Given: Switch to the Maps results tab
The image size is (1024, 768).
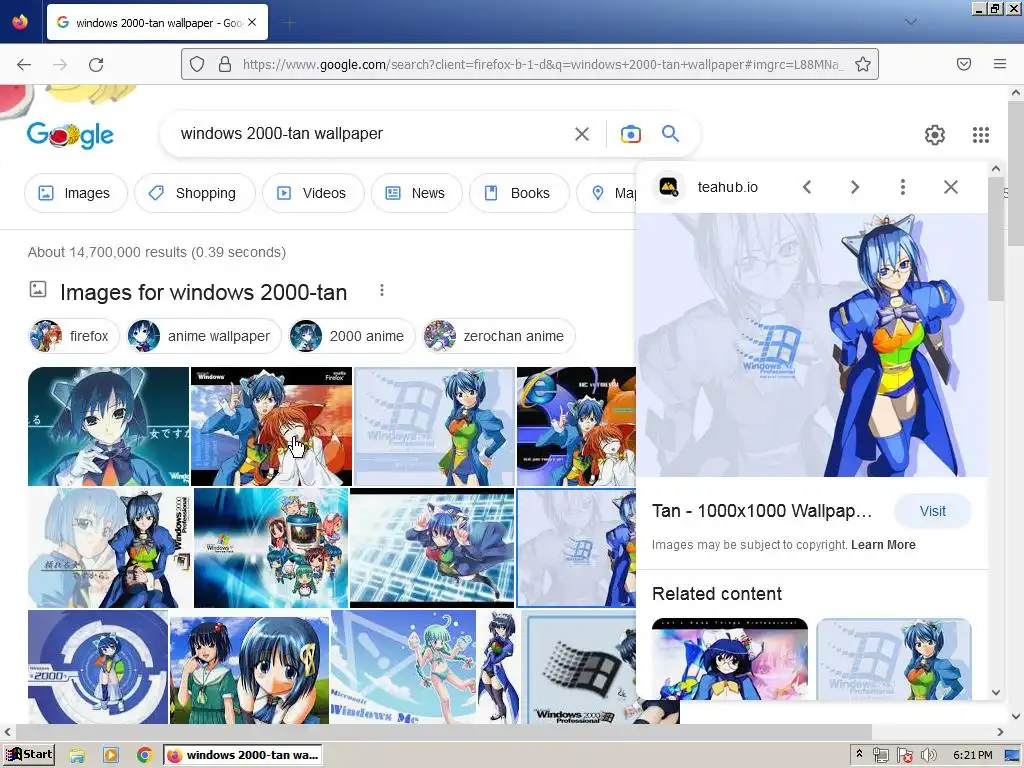Looking at the screenshot, I should click(x=606, y=193).
